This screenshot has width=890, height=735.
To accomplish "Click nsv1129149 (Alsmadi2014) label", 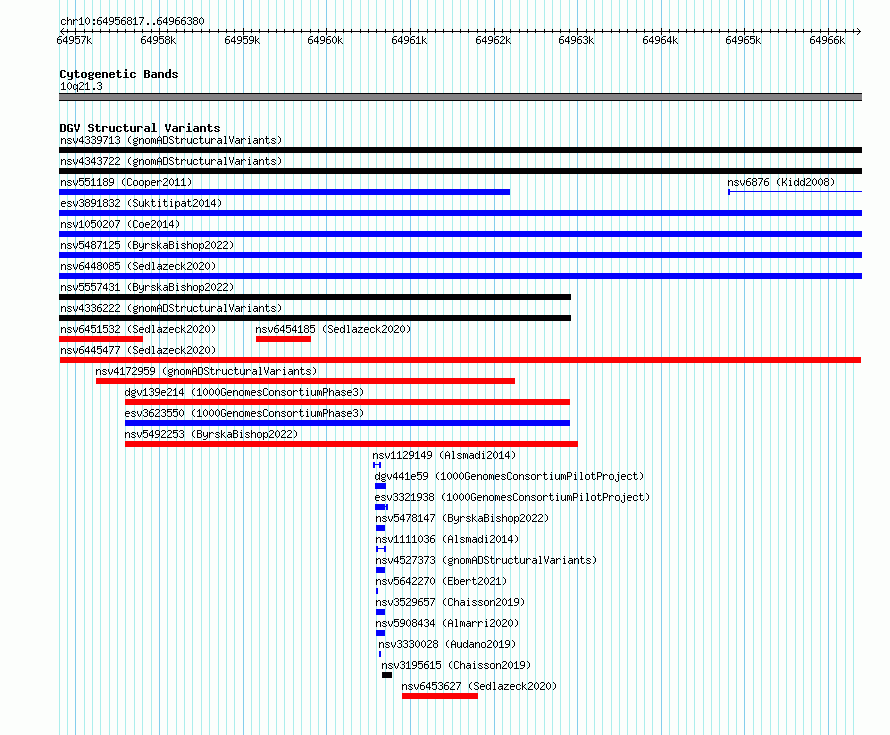I will [x=444, y=455].
